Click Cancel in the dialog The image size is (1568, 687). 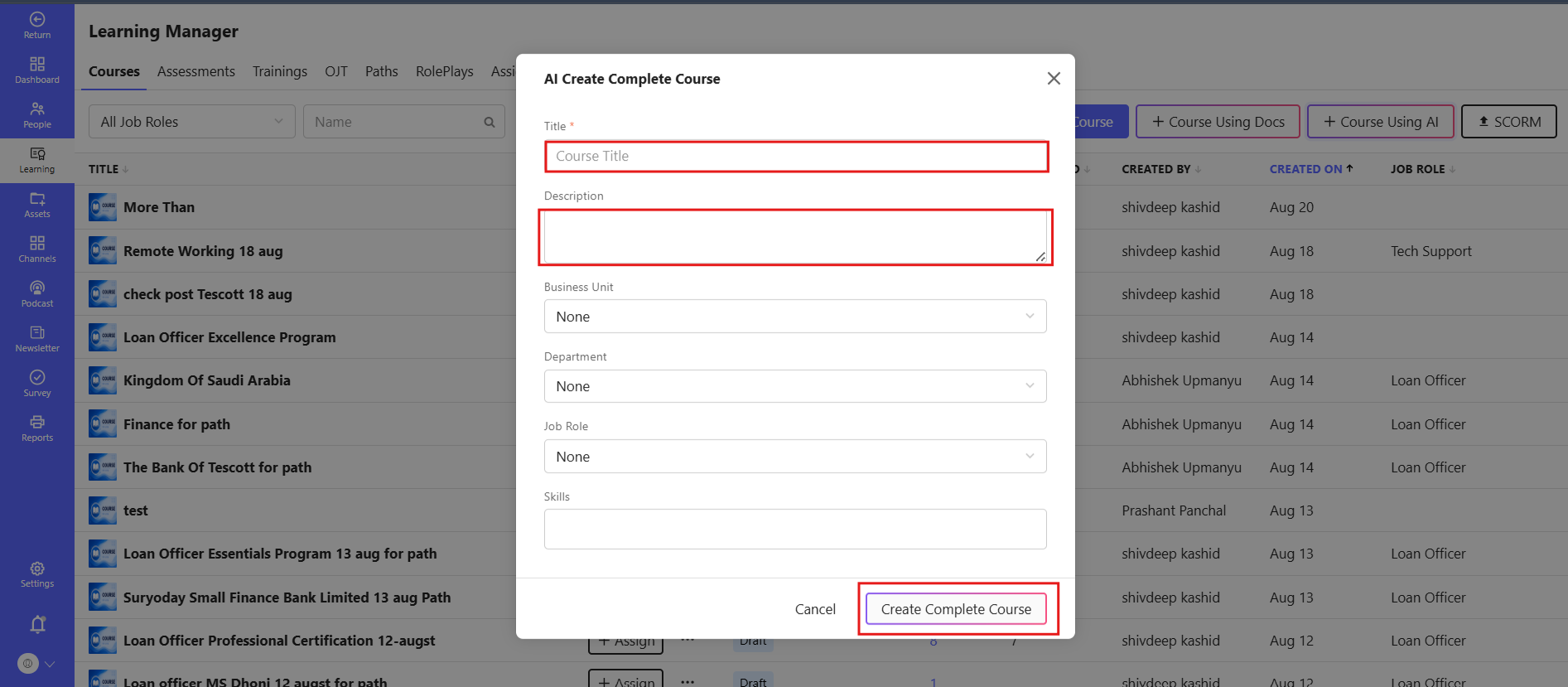point(815,609)
